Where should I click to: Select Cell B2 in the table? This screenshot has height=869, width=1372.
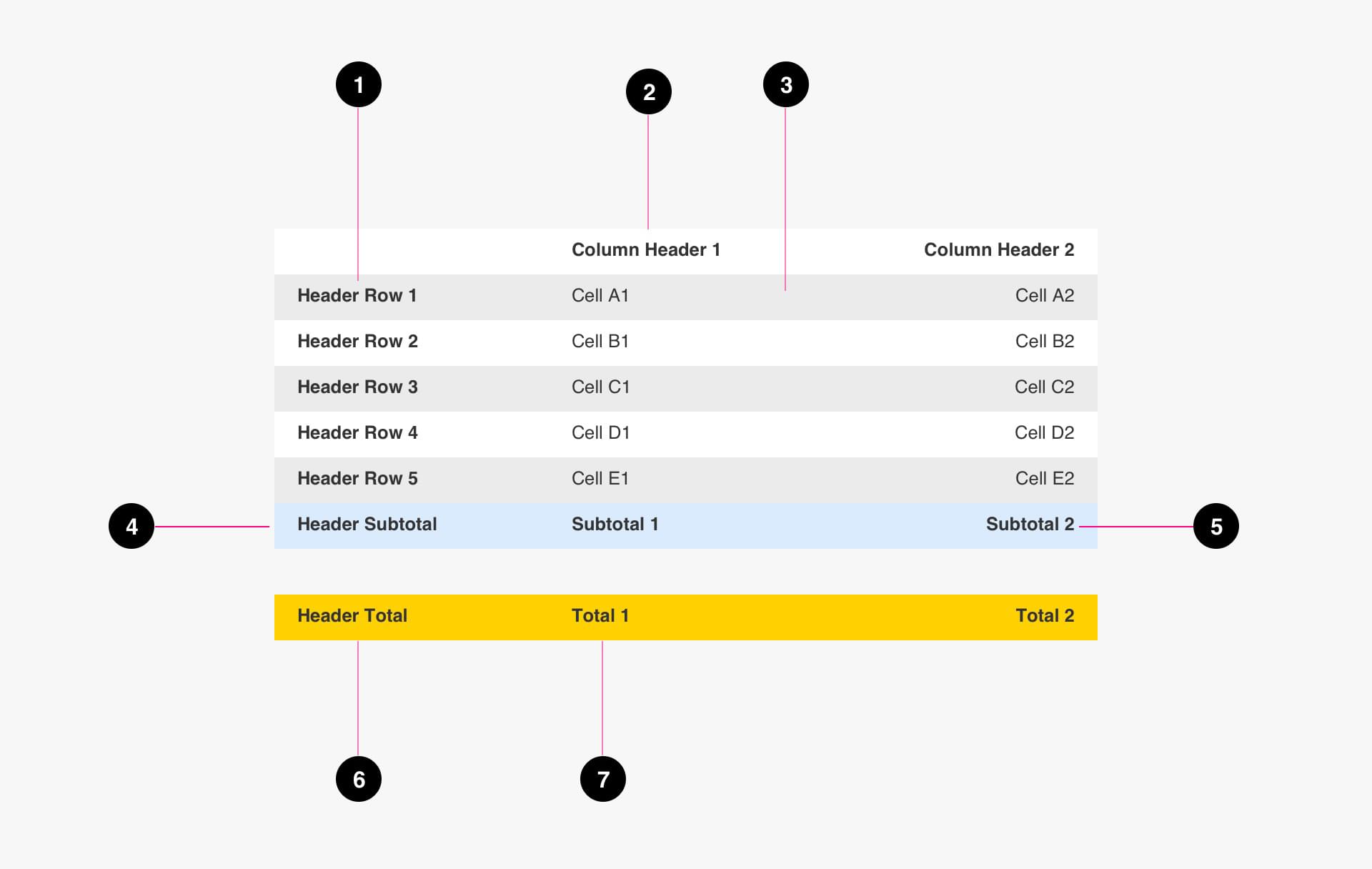[x=1045, y=341]
